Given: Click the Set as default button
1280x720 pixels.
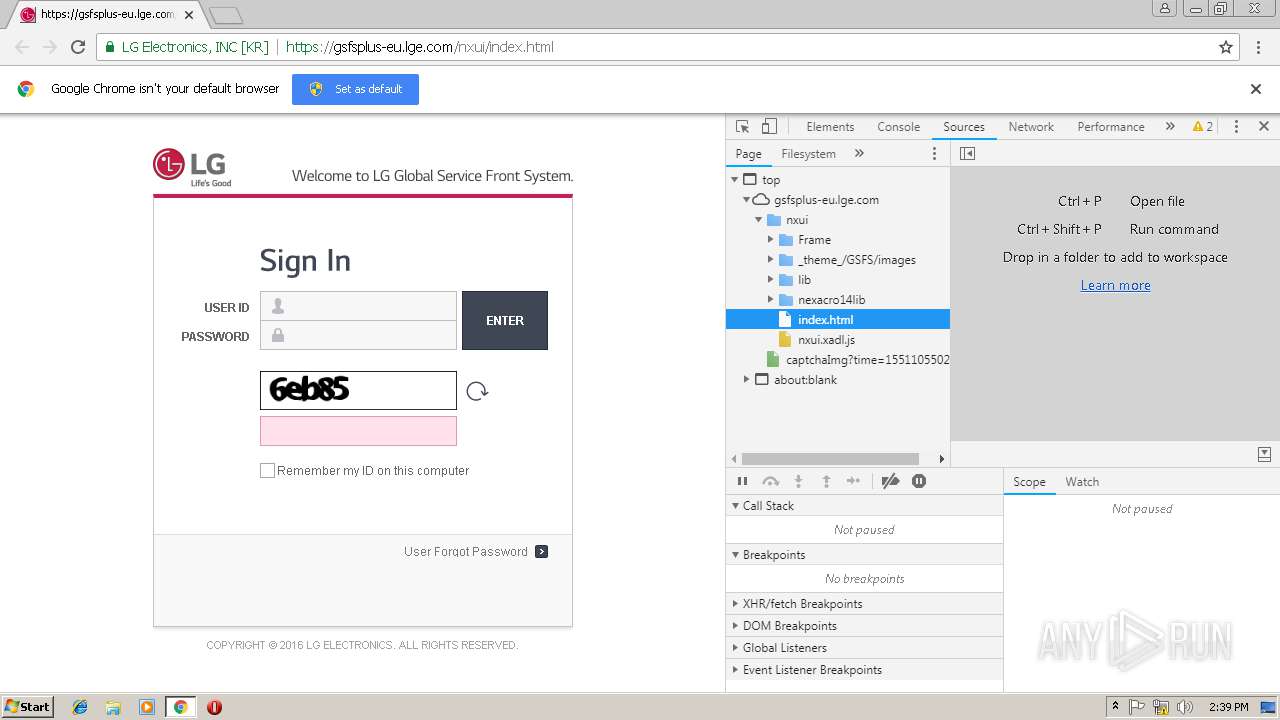Looking at the screenshot, I should 355,89.
